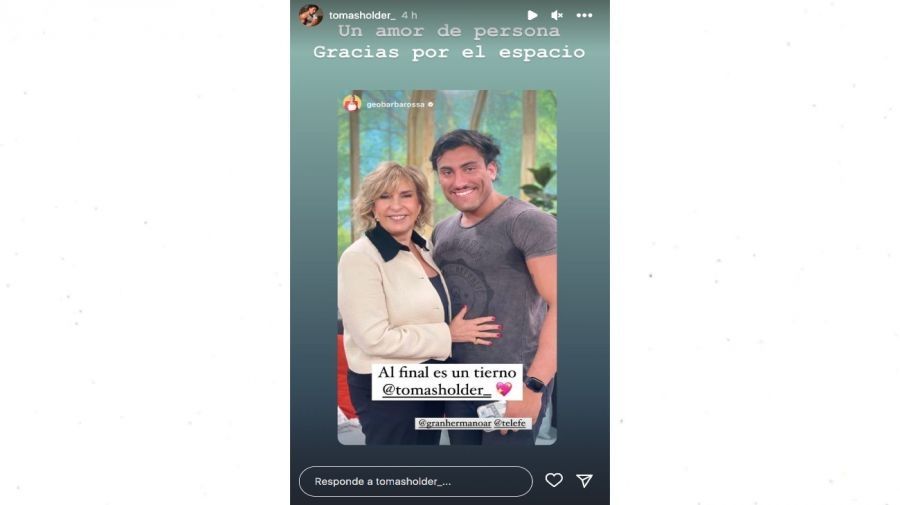This screenshot has width=900, height=505.
Task: Click the 'Gracias por el espacio' caption text
Action: point(449,52)
